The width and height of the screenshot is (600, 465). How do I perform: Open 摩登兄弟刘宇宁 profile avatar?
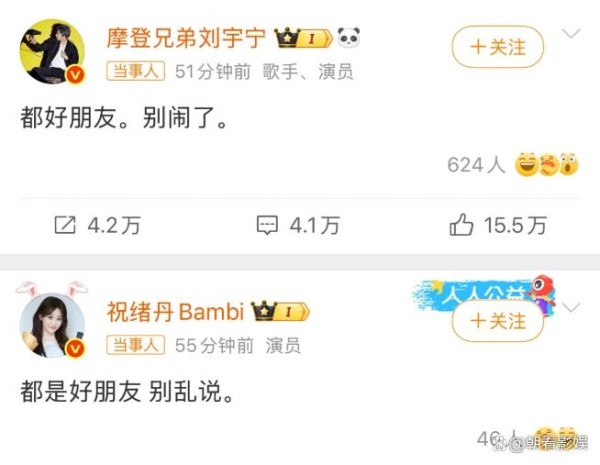pyautogui.click(x=52, y=52)
